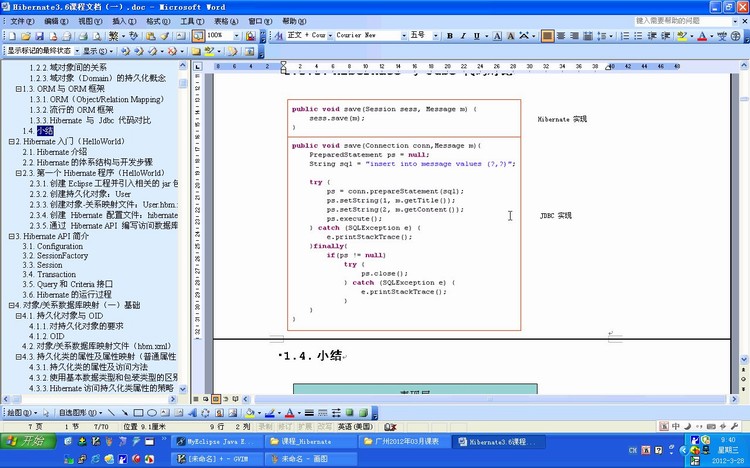
Task: Toggle italic formatting
Action: 463,36
